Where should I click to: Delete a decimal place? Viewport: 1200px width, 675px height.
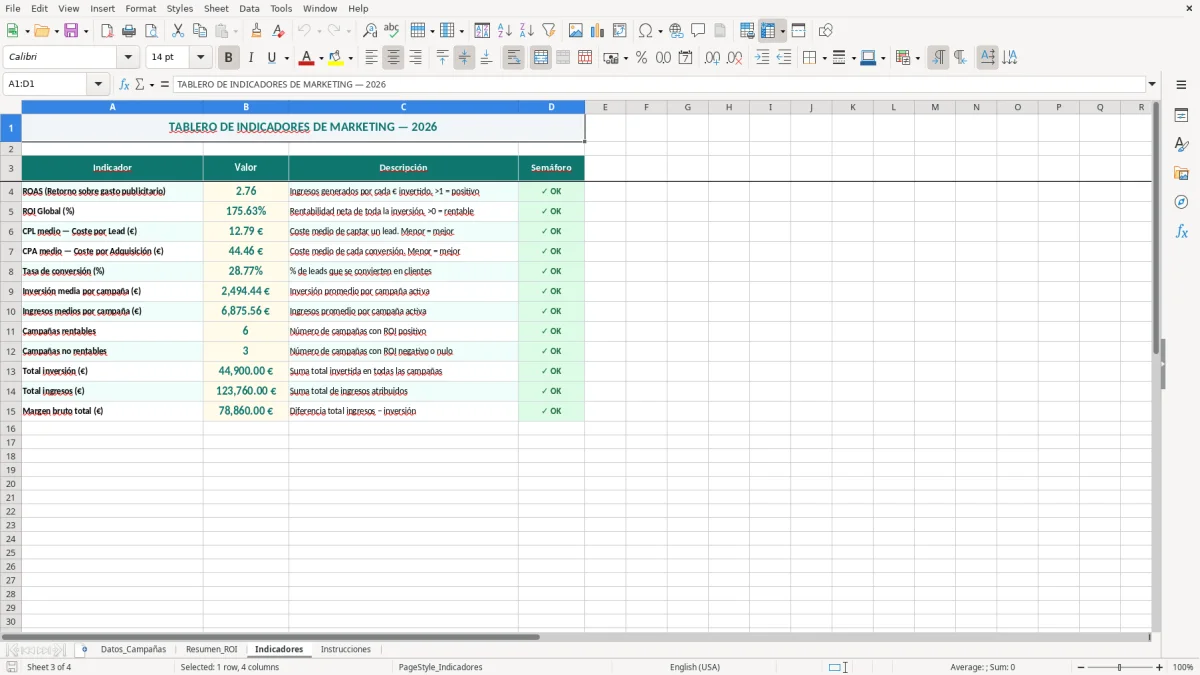click(735, 58)
